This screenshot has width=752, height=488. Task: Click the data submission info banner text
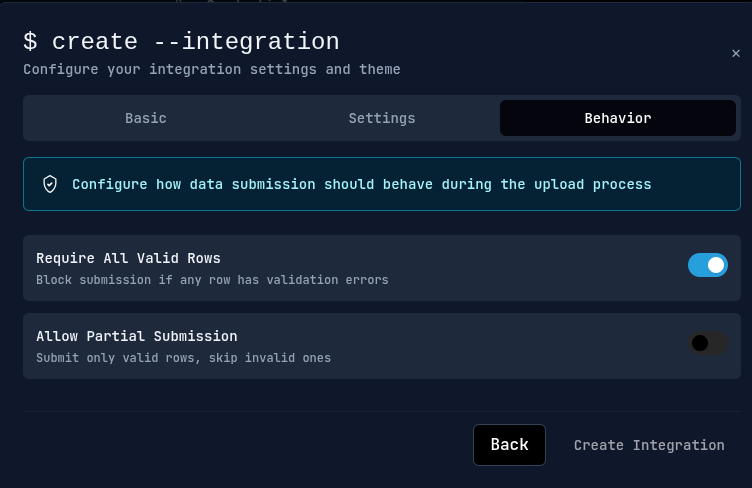pyautogui.click(x=361, y=184)
